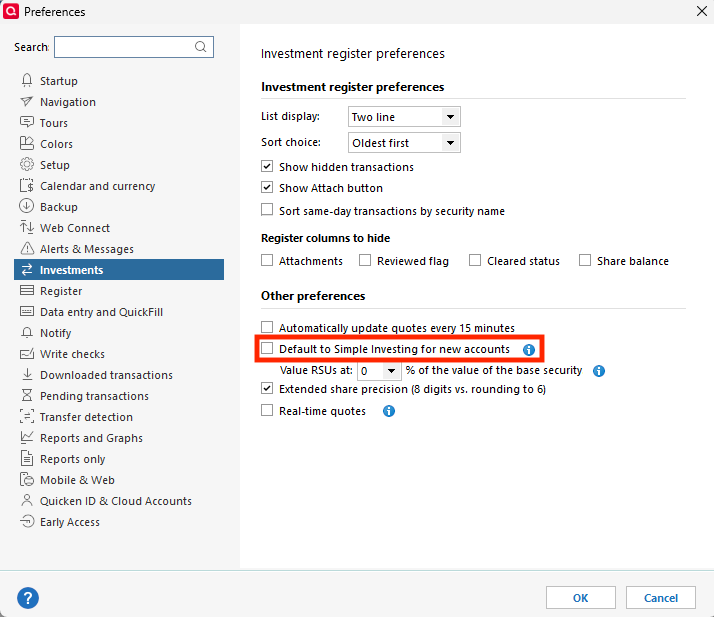Close the Preferences dialog window
Screen dimensions: 714x617
pyautogui.click(x=702, y=11)
